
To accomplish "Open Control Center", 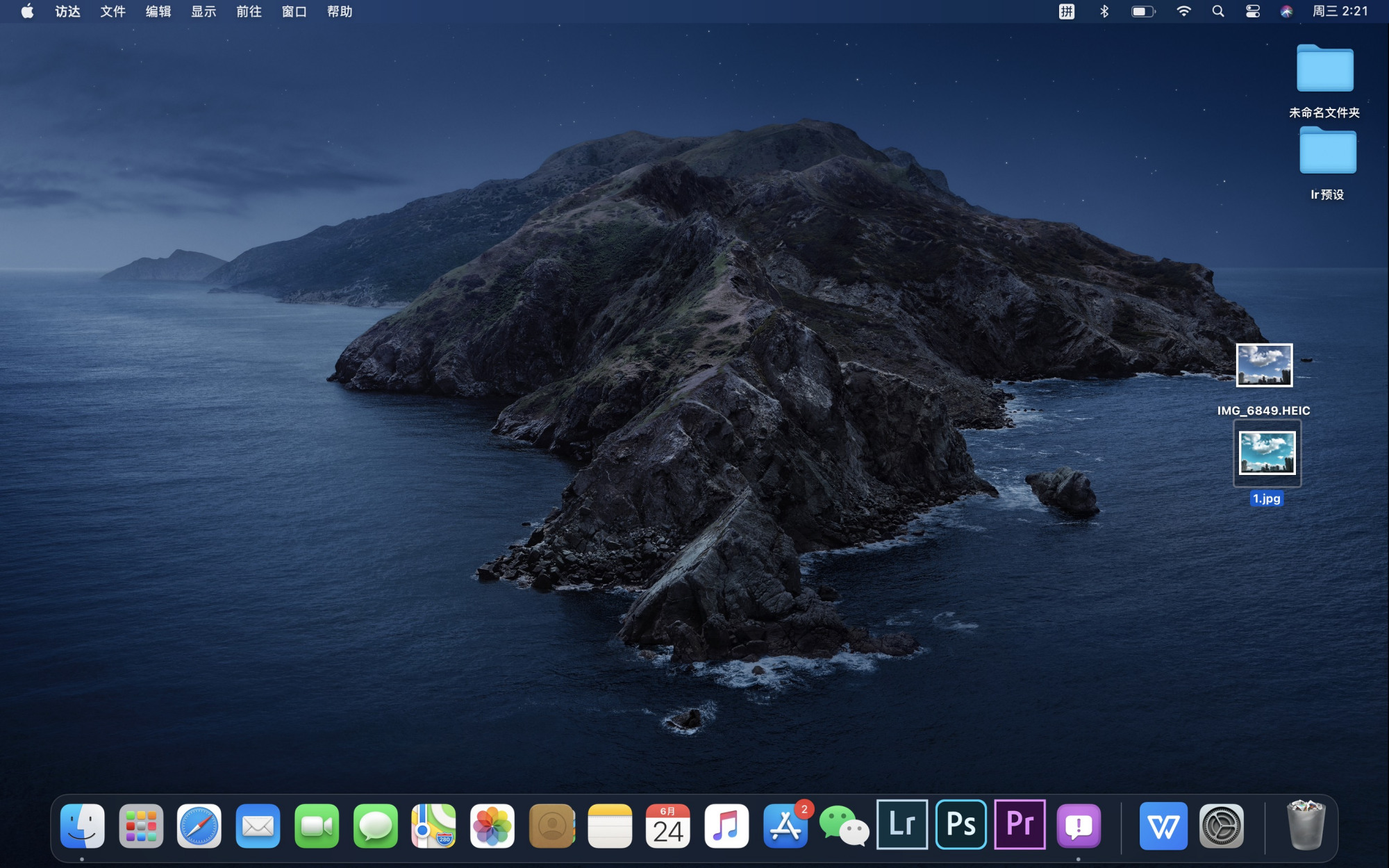I will (1253, 11).
